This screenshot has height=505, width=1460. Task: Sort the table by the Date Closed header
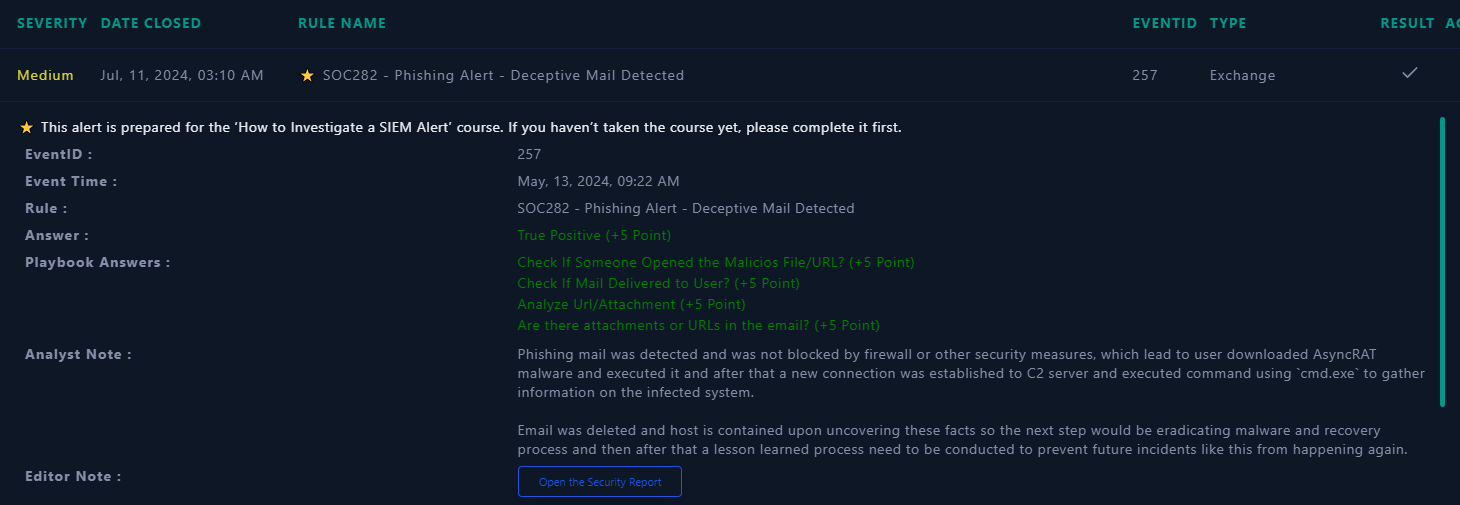pyautogui.click(x=151, y=23)
